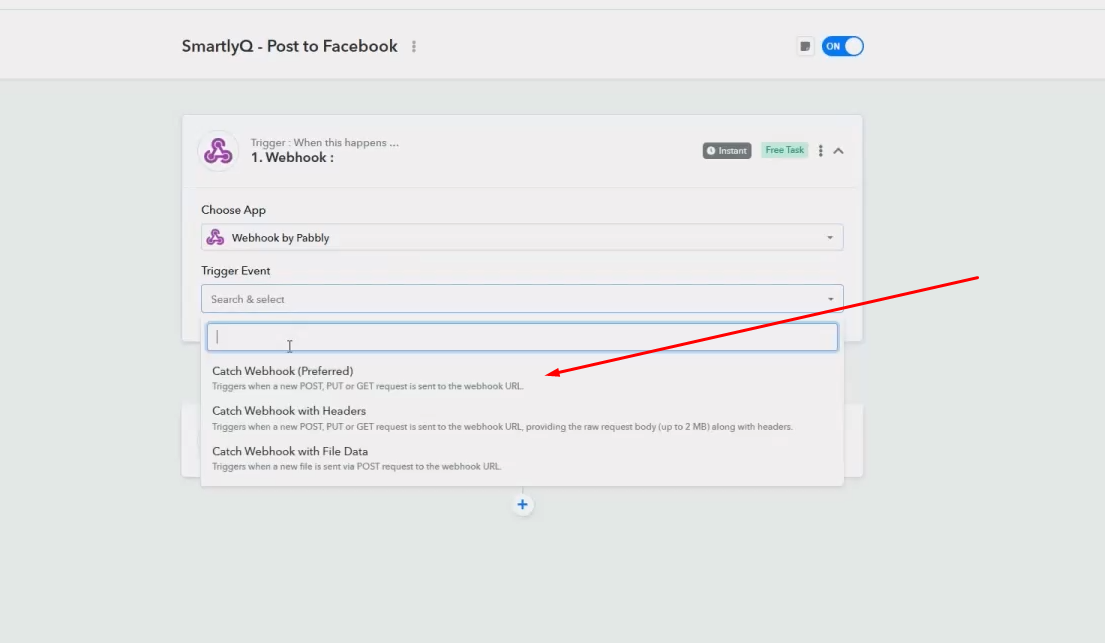This screenshot has width=1105, height=643.
Task: Click the Webhook by Pabbly icon in dropdown
Action: point(215,238)
